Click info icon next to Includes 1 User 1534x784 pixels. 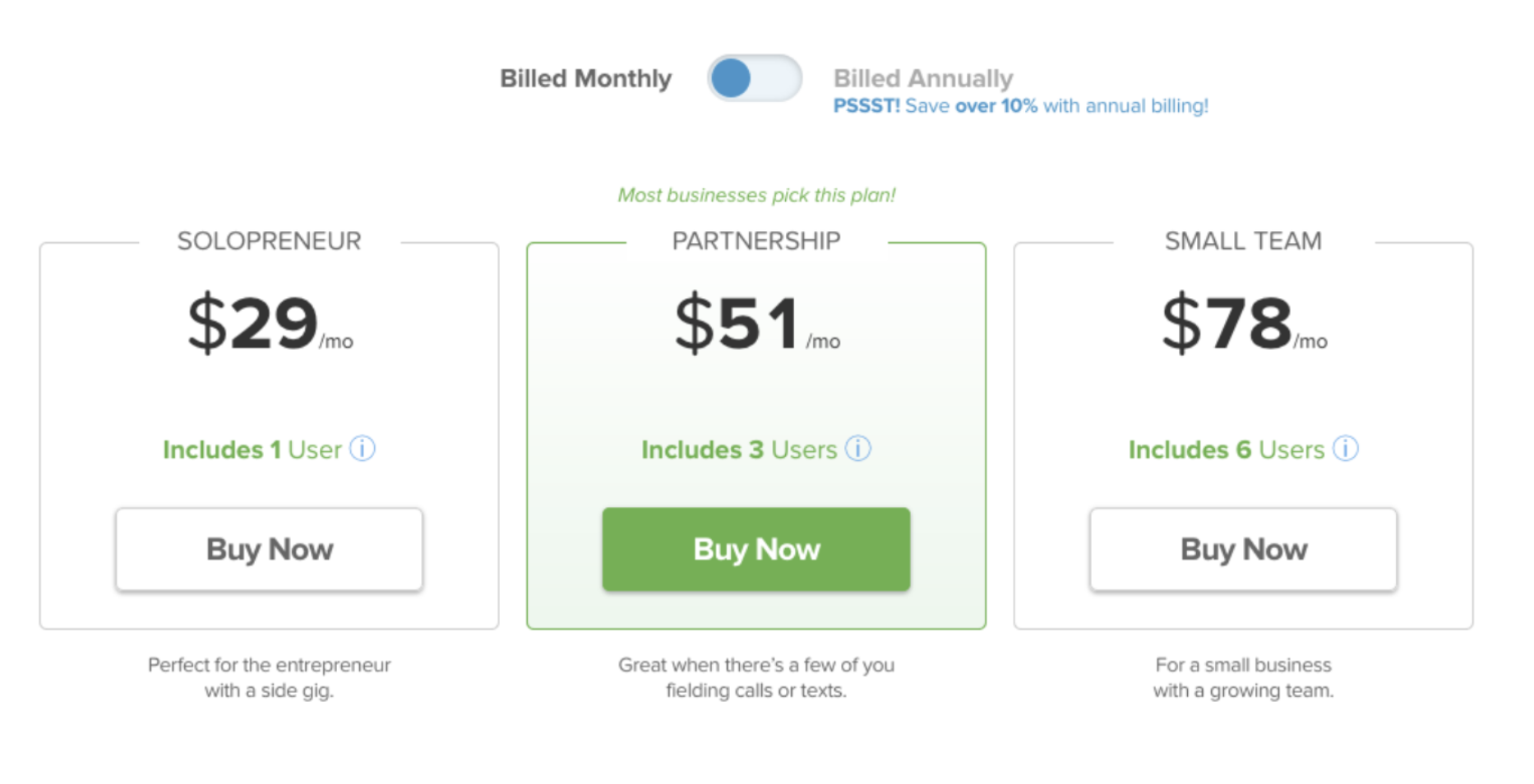(363, 449)
